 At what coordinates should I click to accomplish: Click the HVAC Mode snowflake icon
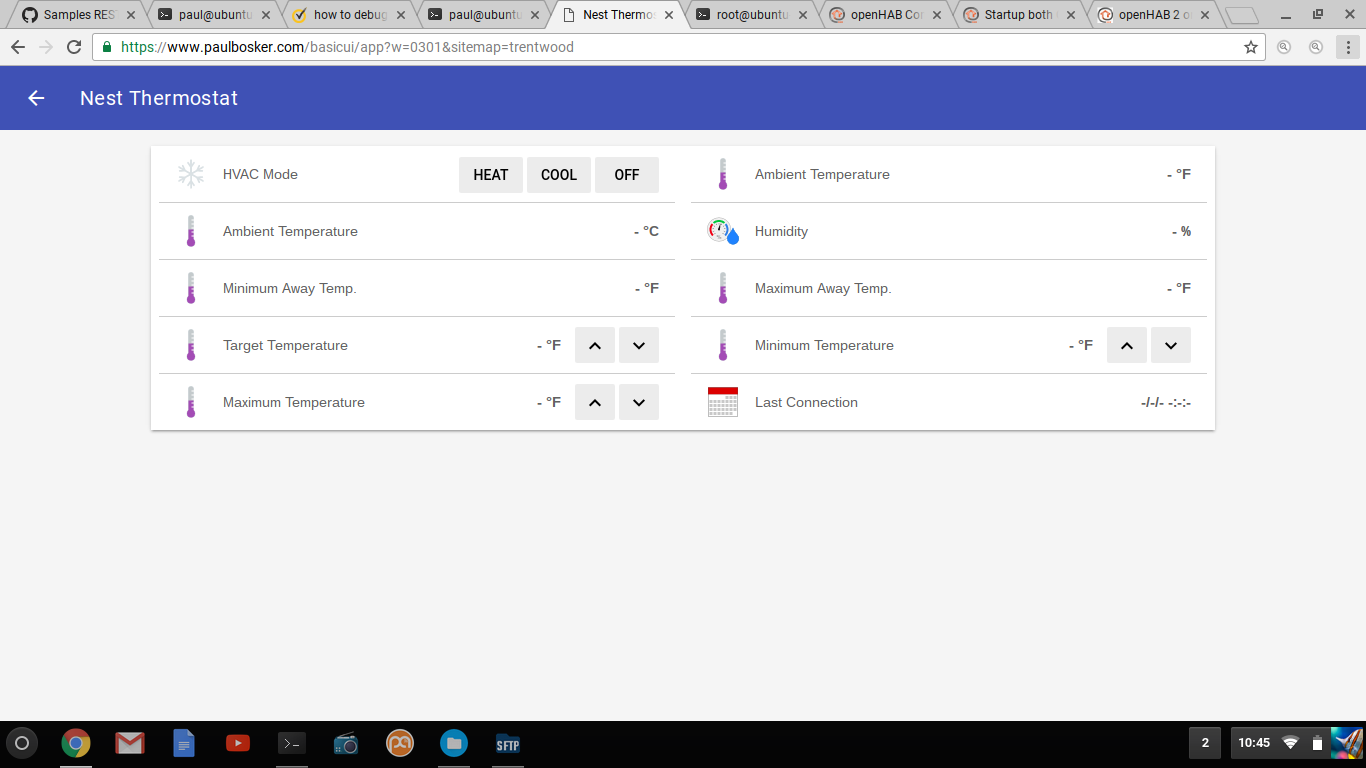tap(190, 175)
